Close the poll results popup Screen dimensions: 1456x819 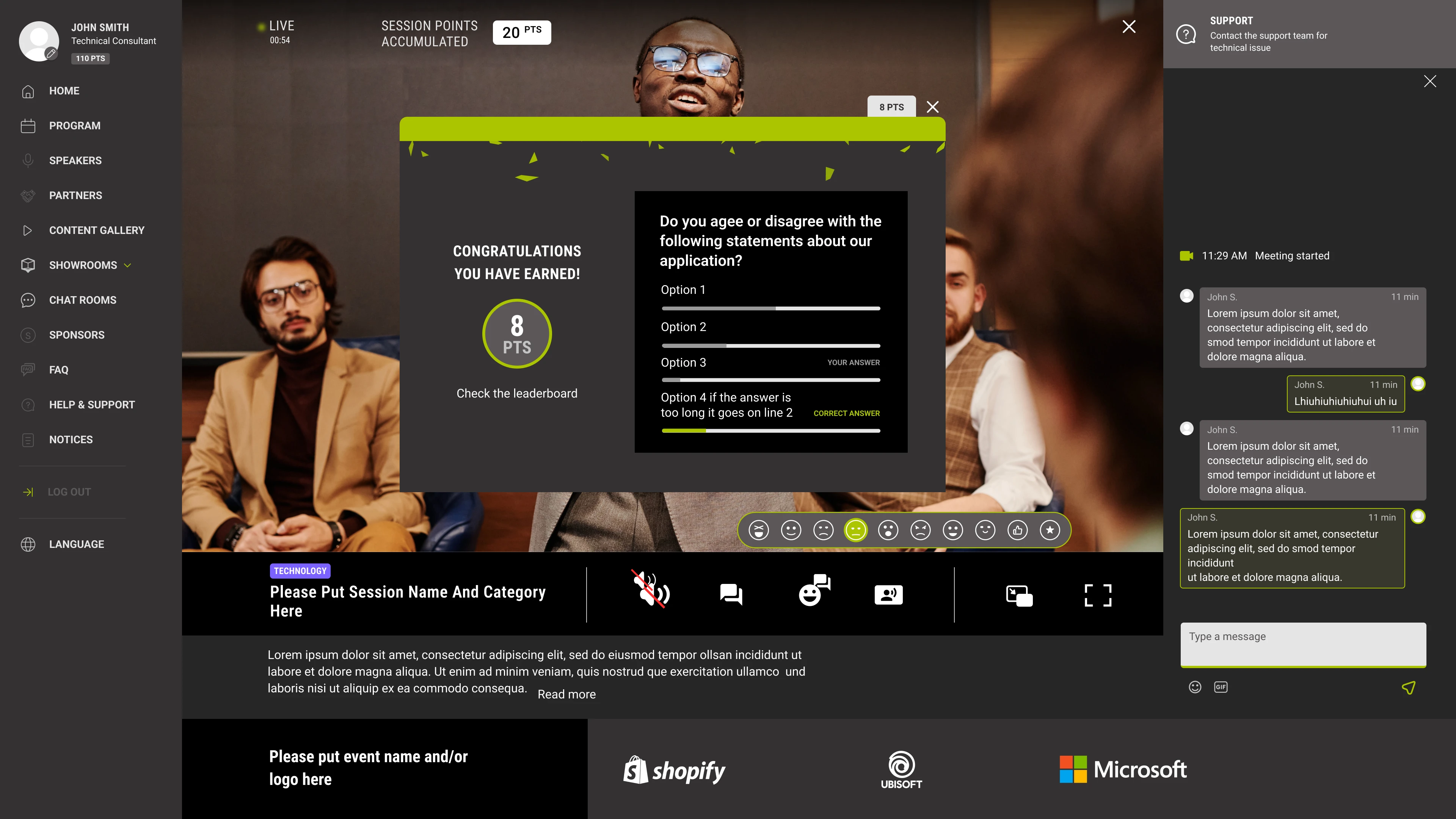pos(933,107)
